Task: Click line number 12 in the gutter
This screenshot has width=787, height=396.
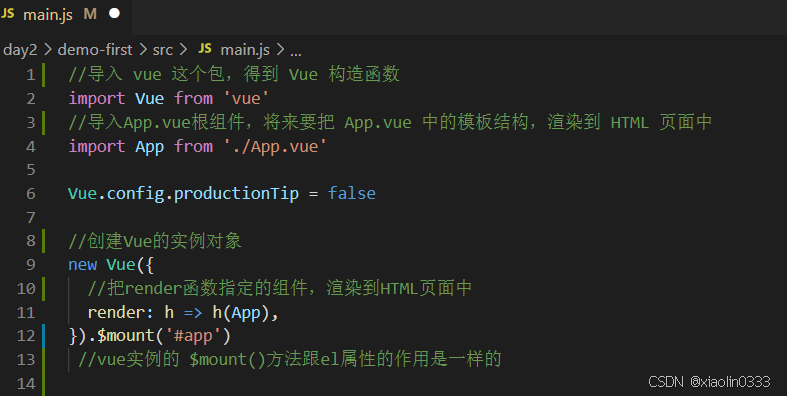Action: click(x=26, y=335)
